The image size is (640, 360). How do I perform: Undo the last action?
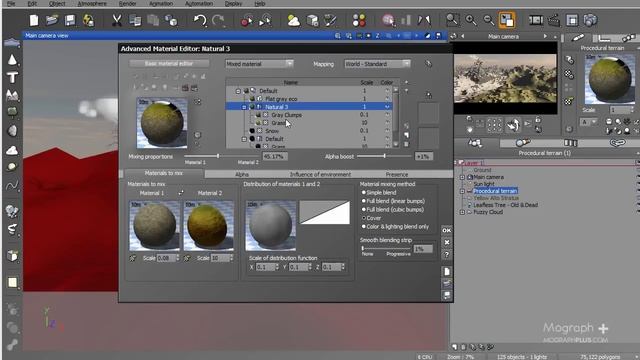(x=200, y=20)
